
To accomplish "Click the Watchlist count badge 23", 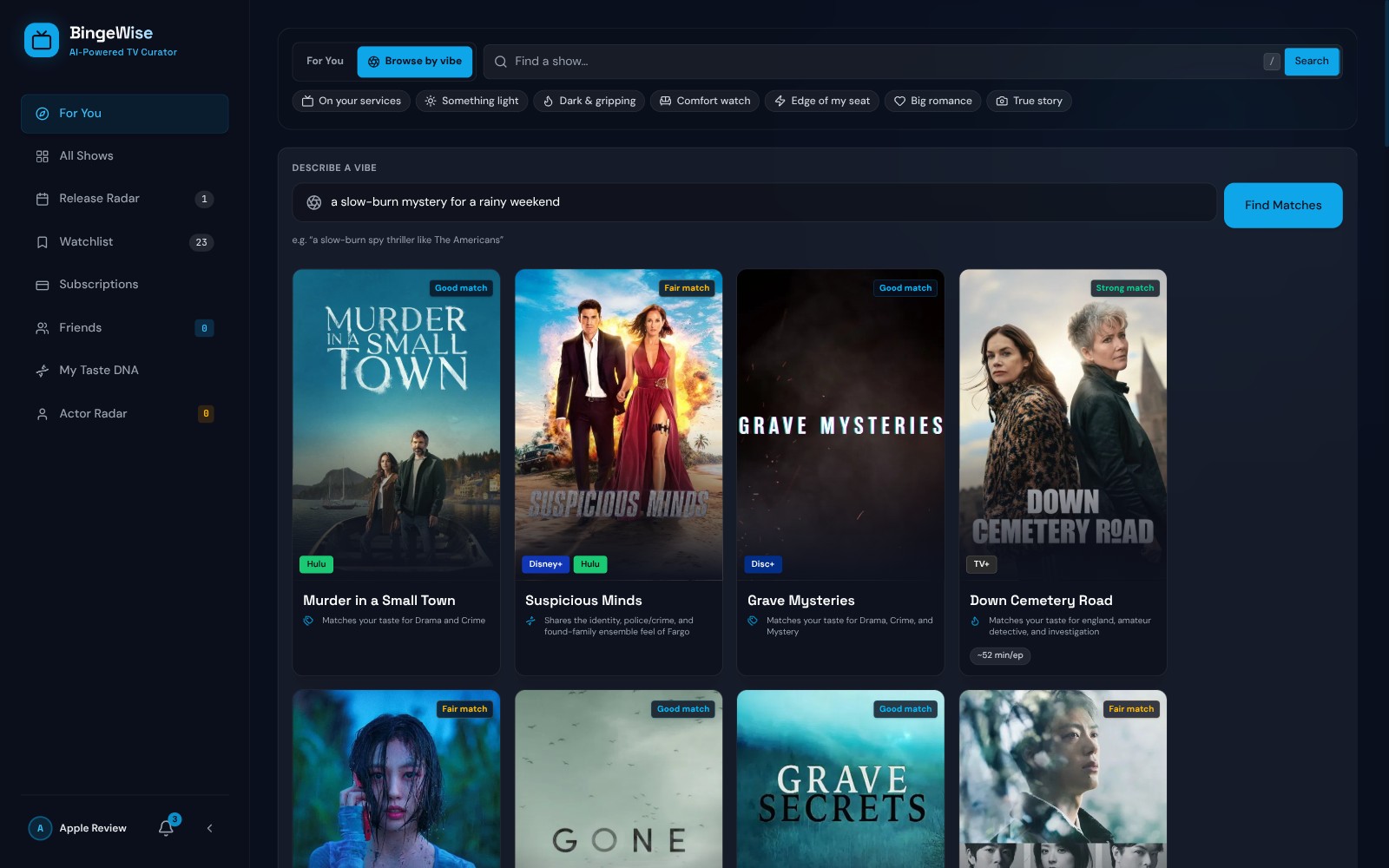I will click(x=201, y=242).
